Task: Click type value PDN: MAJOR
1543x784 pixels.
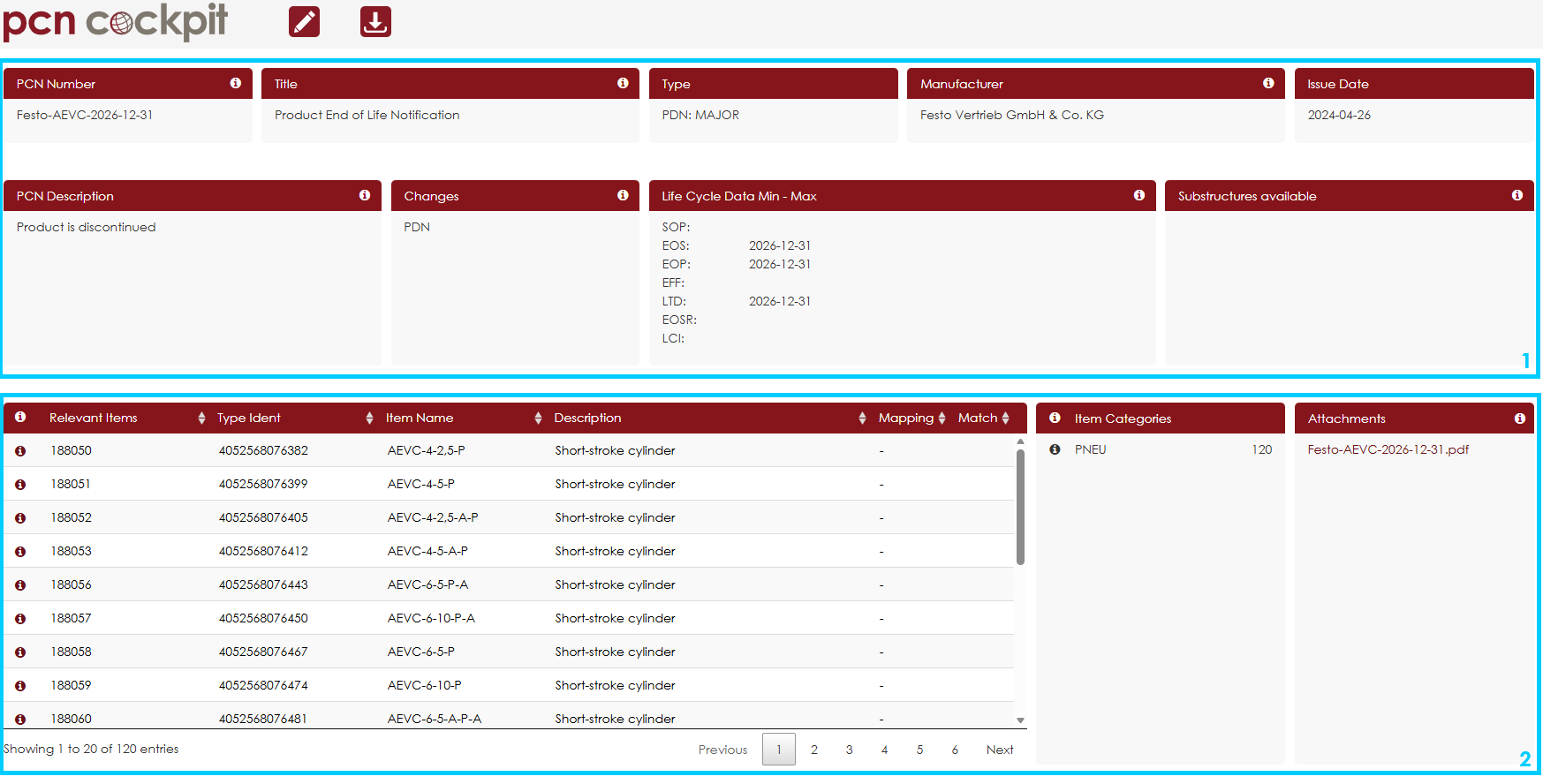Action: pyautogui.click(x=700, y=115)
